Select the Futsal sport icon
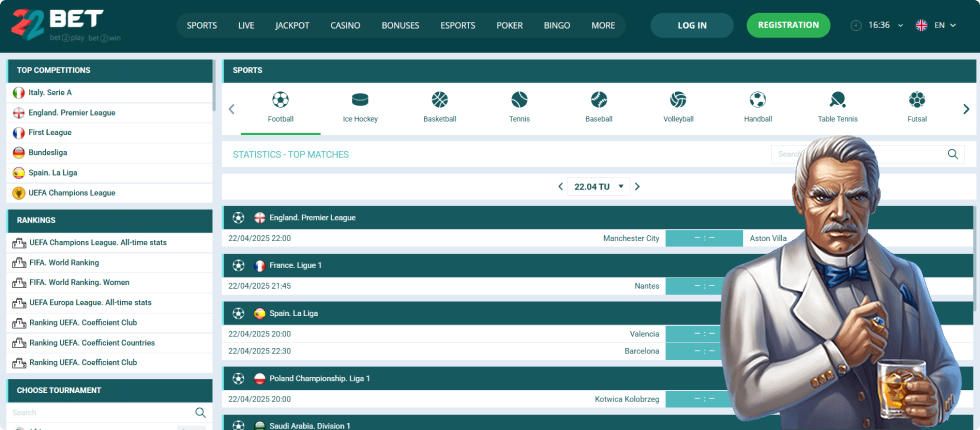The width and height of the screenshot is (980, 430). [917, 100]
